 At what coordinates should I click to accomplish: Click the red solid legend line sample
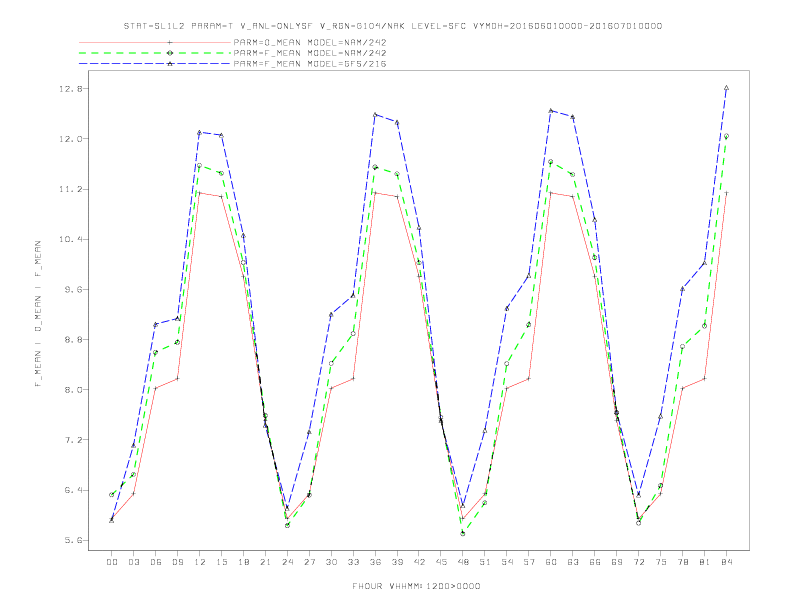[x=155, y=42]
